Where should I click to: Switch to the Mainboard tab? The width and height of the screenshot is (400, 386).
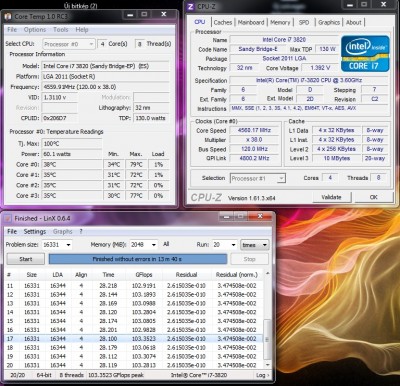[251, 22]
